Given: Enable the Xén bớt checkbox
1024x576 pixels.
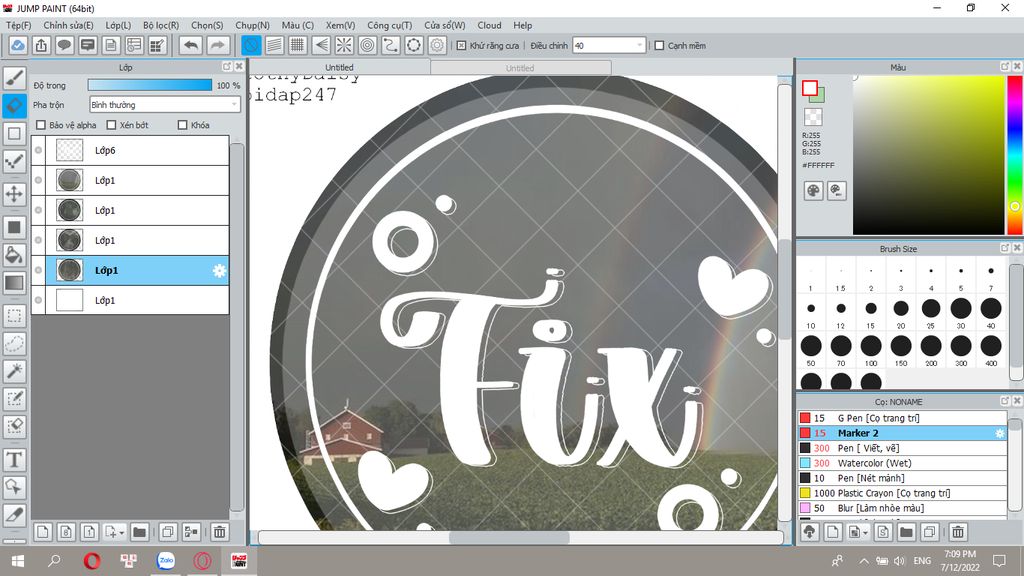Looking at the screenshot, I should (112, 125).
